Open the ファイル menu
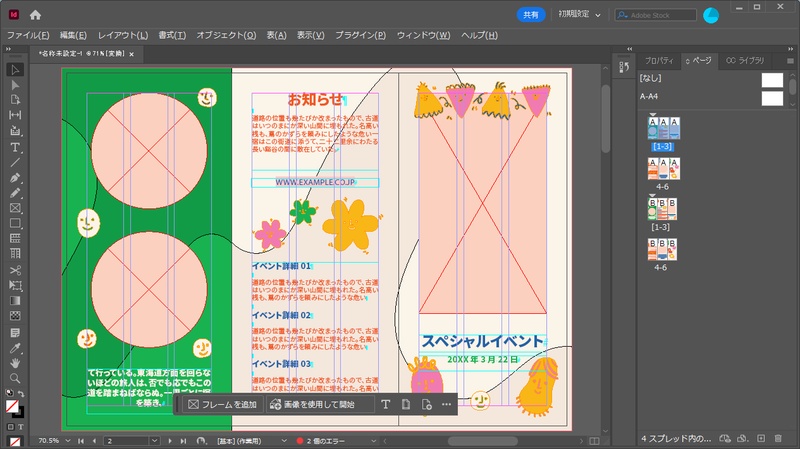The height and width of the screenshot is (449, 800). click(28, 35)
